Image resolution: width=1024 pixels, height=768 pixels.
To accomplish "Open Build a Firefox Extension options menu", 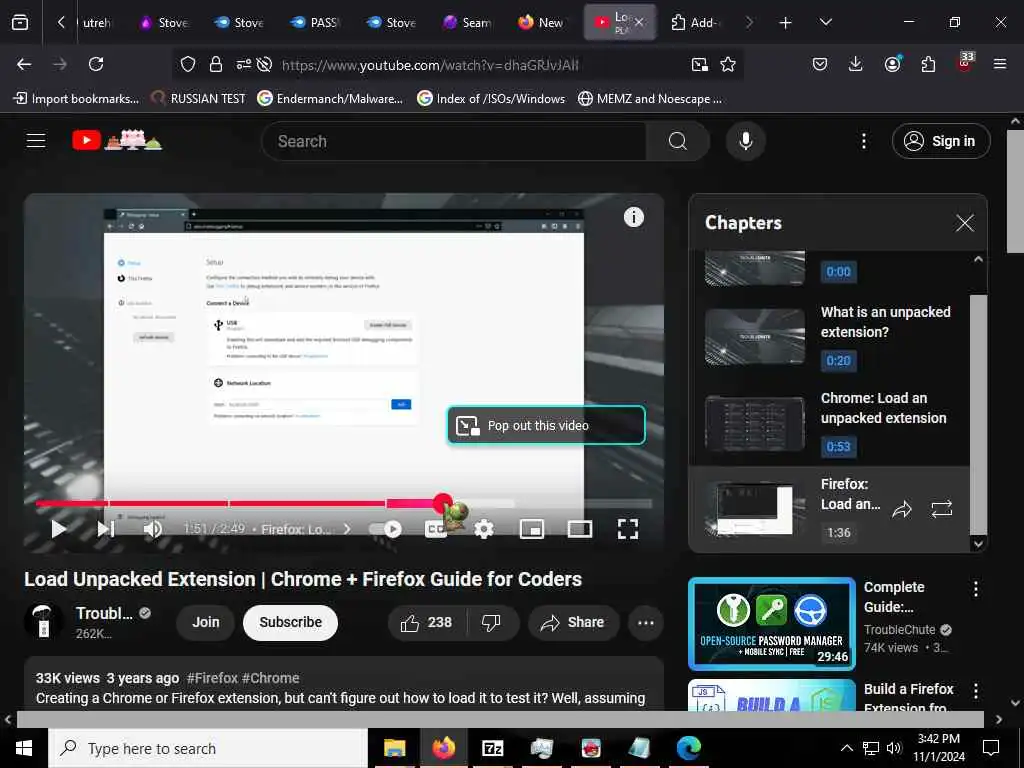I will point(975,691).
